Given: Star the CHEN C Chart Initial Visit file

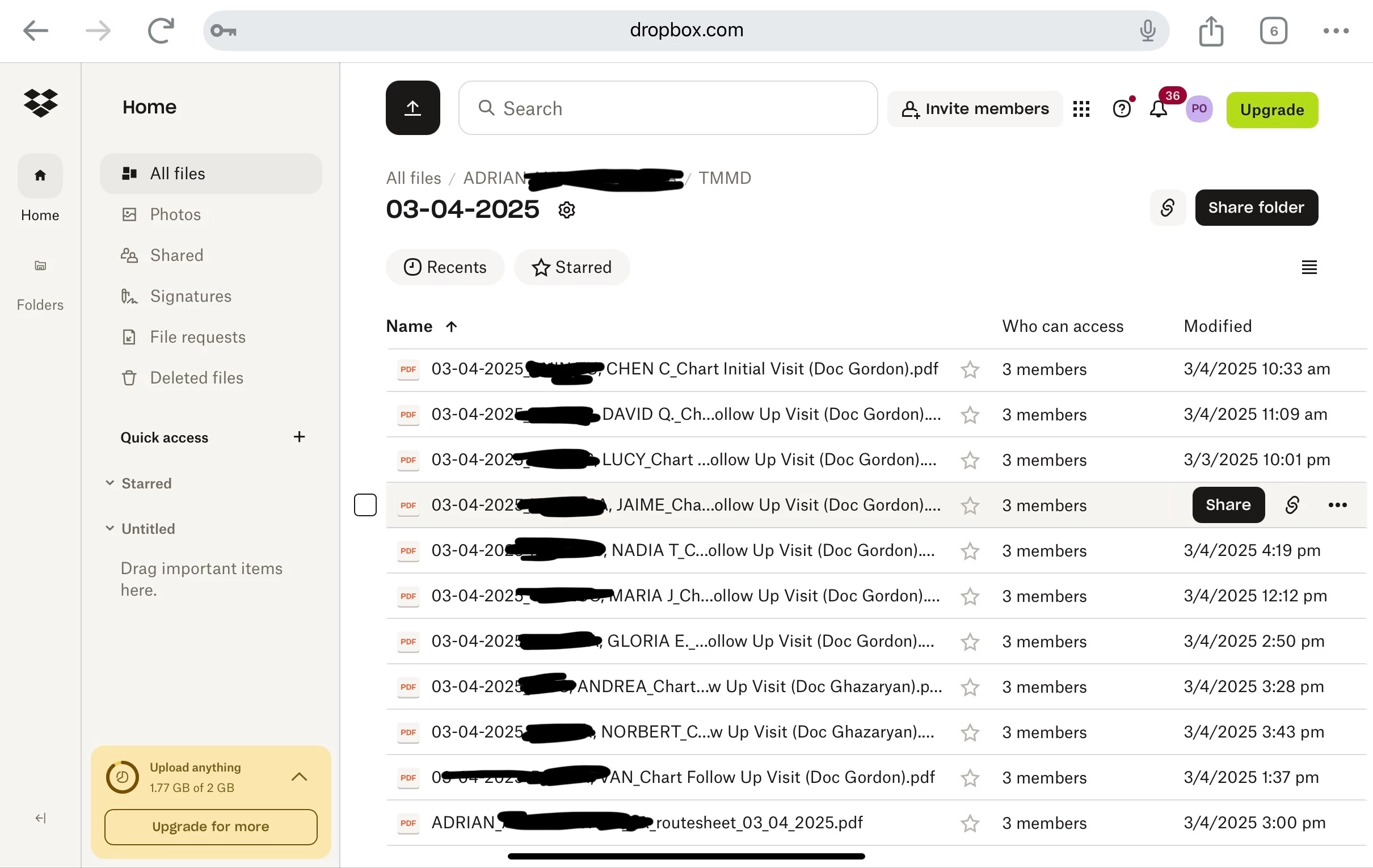Looking at the screenshot, I should (x=969, y=369).
